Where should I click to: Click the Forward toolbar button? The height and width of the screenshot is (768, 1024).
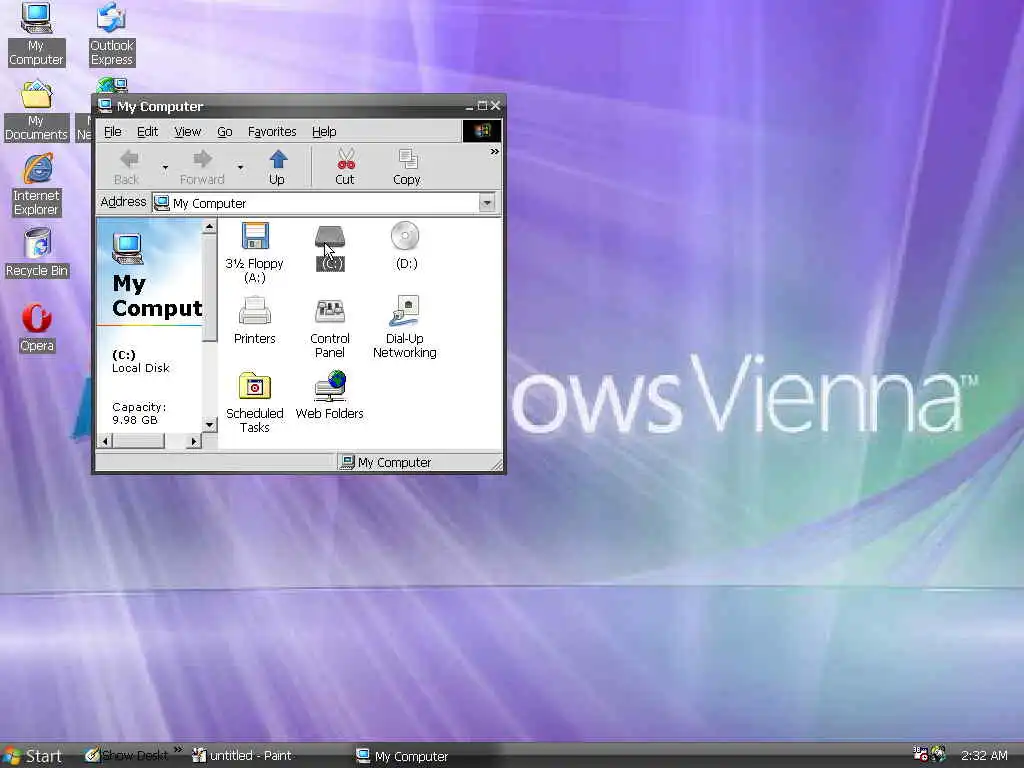pyautogui.click(x=202, y=167)
